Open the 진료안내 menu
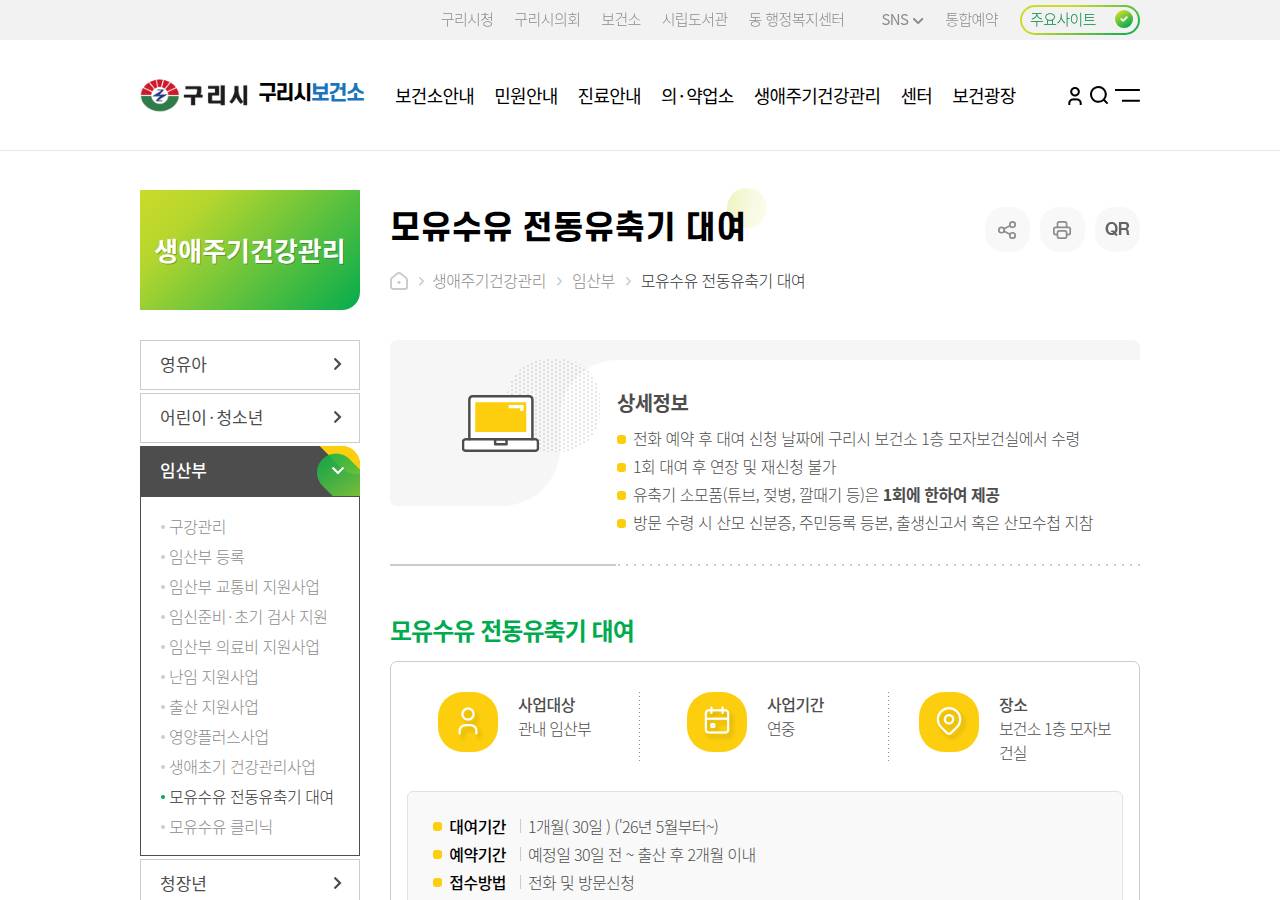 tap(609, 96)
